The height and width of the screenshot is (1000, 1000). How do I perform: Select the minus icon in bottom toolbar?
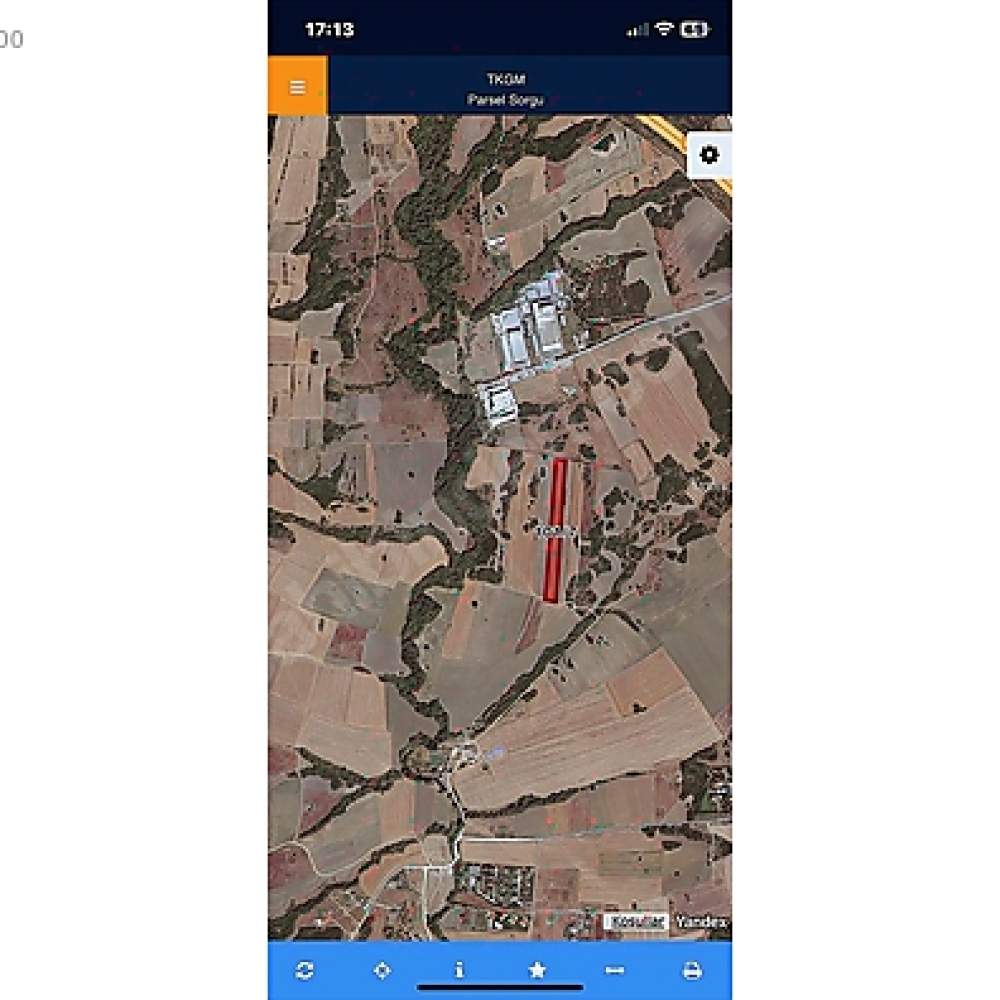615,970
